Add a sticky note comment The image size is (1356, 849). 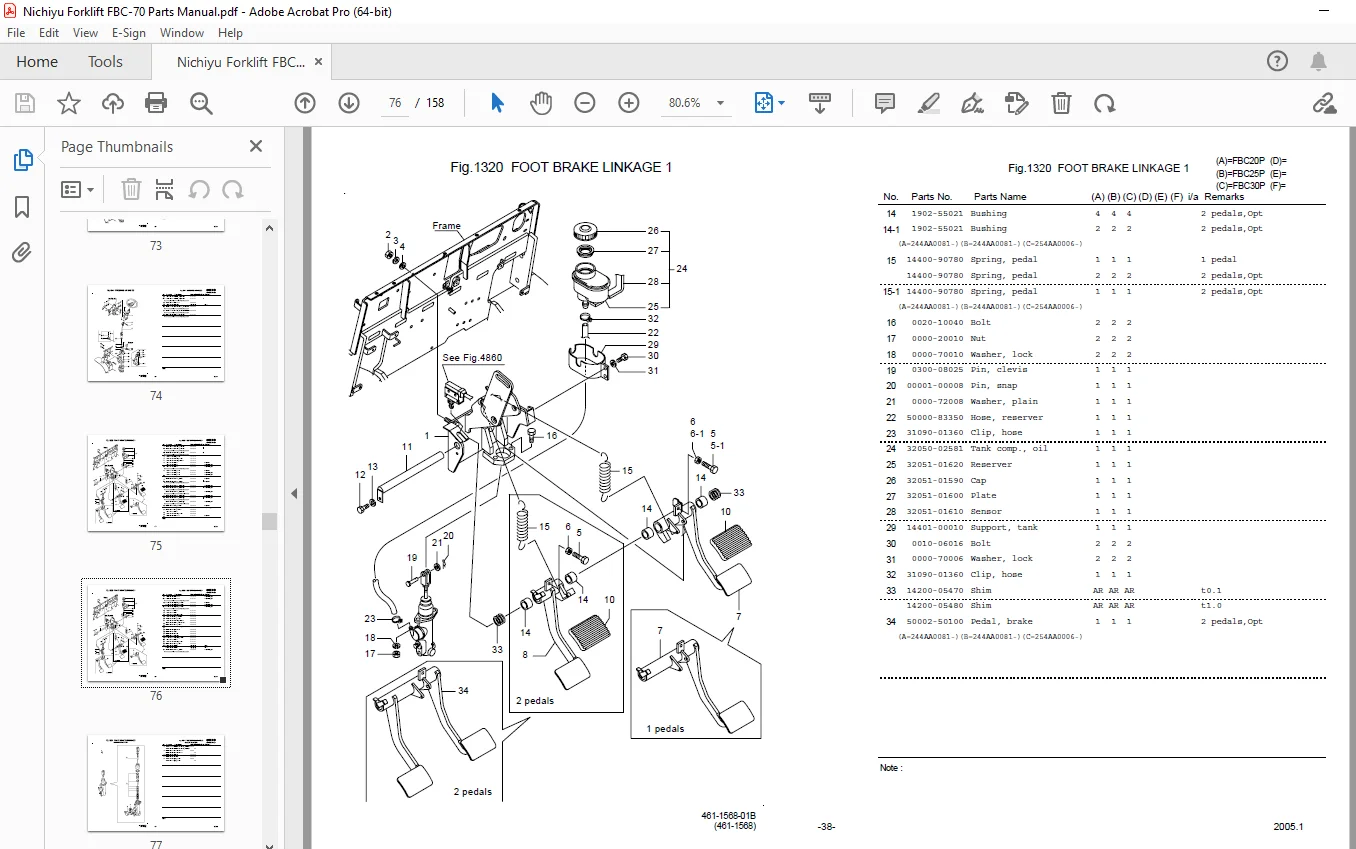(x=884, y=103)
